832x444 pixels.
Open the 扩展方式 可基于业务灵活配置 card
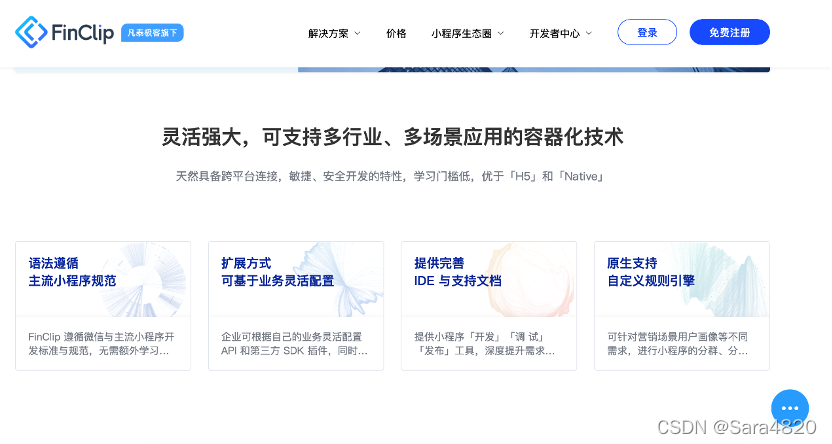[296, 306]
